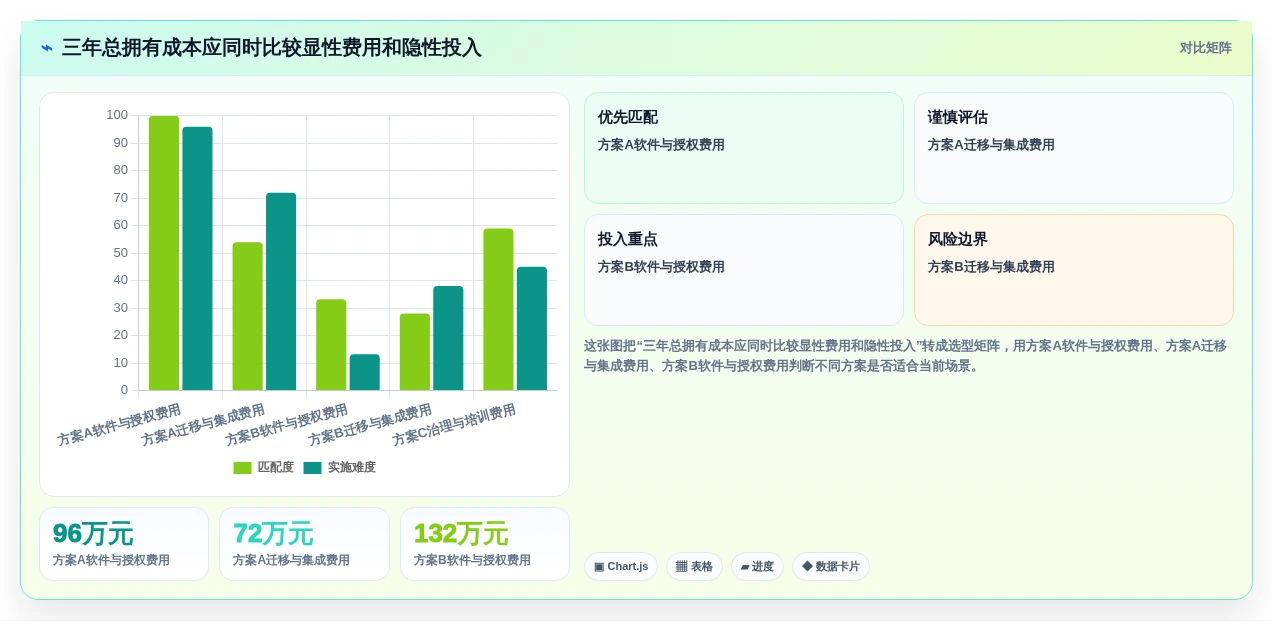This screenshot has width=1273, height=621.
Task: Open the 优先匹配 card
Action: 743,148
